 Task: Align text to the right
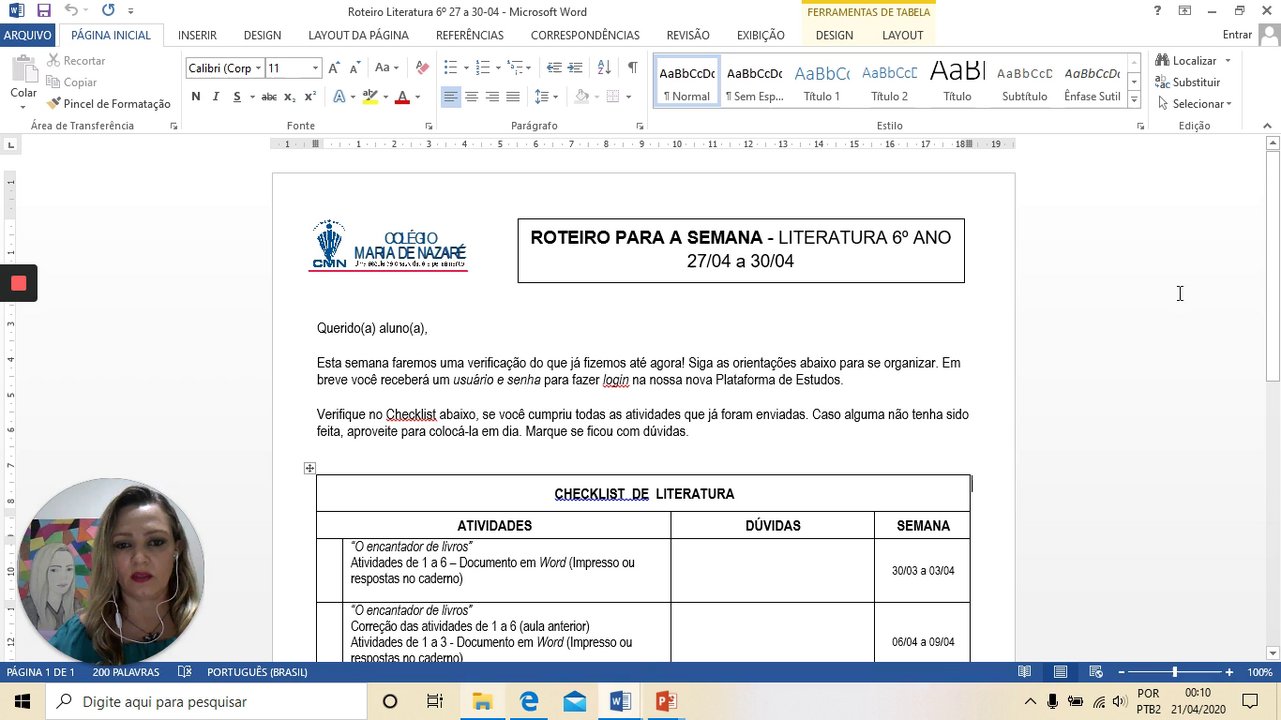492,97
